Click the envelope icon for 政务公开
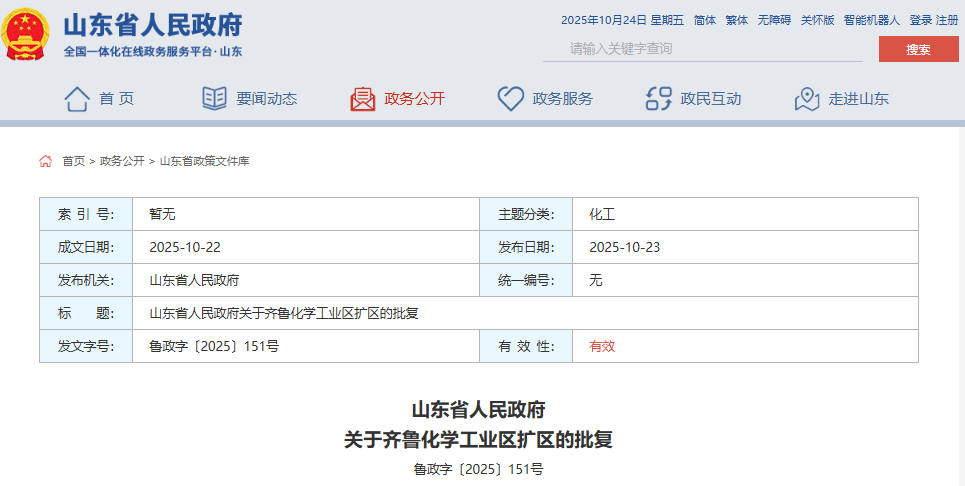Image resolution: width=965 pixels, height=486 pixels. pyautogui.click(x=362, y=99)
